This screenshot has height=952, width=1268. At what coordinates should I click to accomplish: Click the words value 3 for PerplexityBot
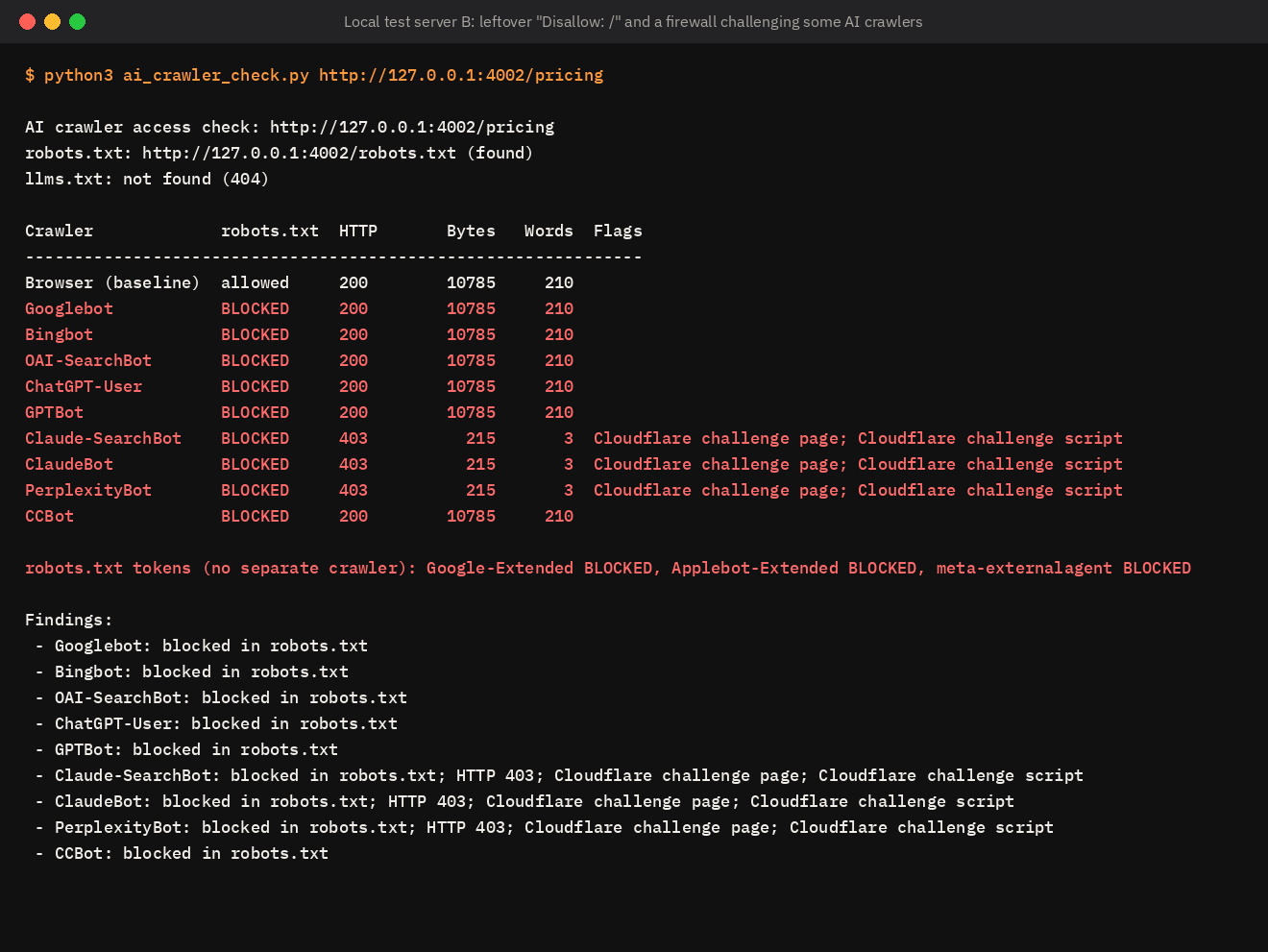click(569, 490)
